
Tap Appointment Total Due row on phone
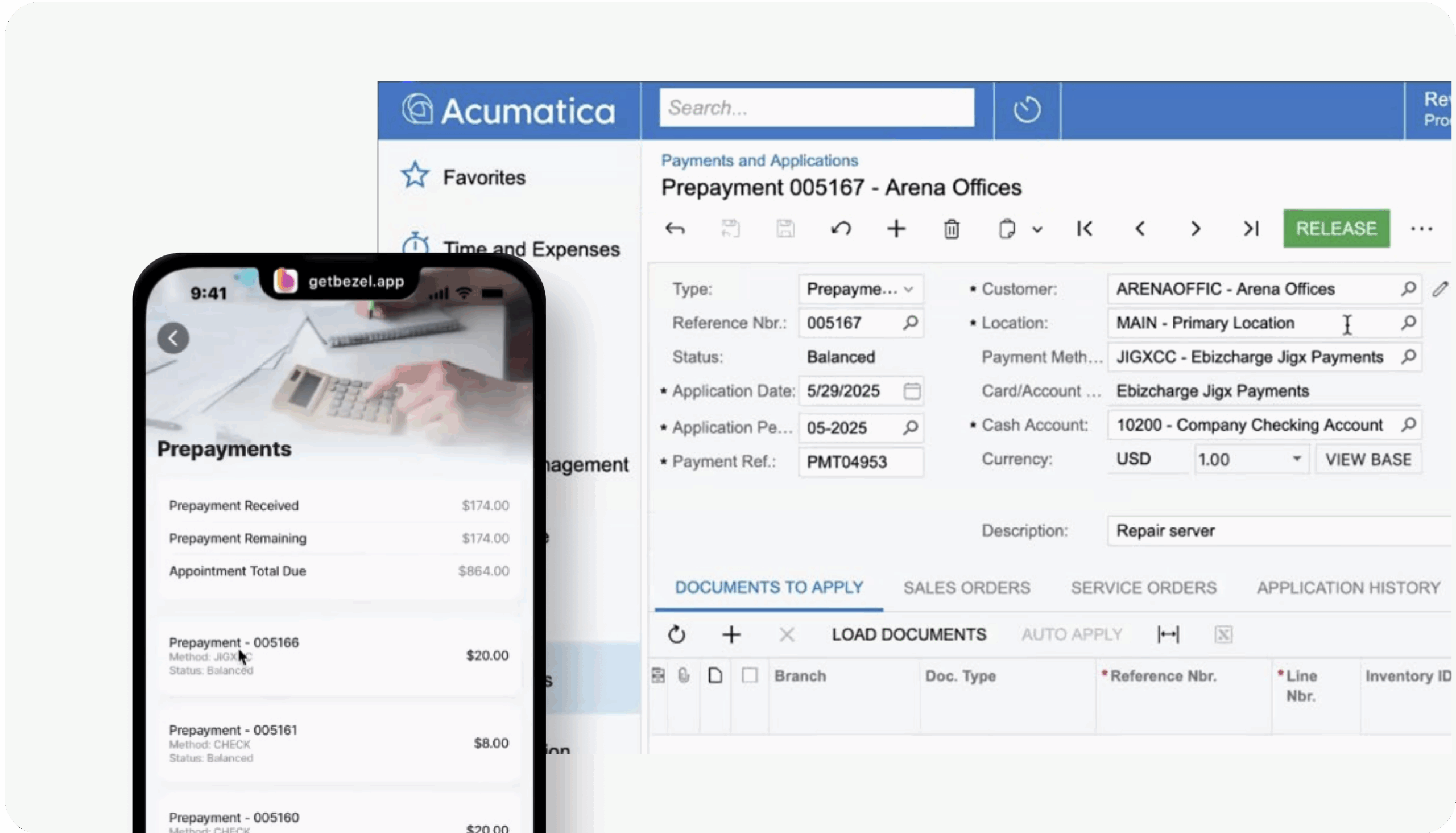pos(338,571)
